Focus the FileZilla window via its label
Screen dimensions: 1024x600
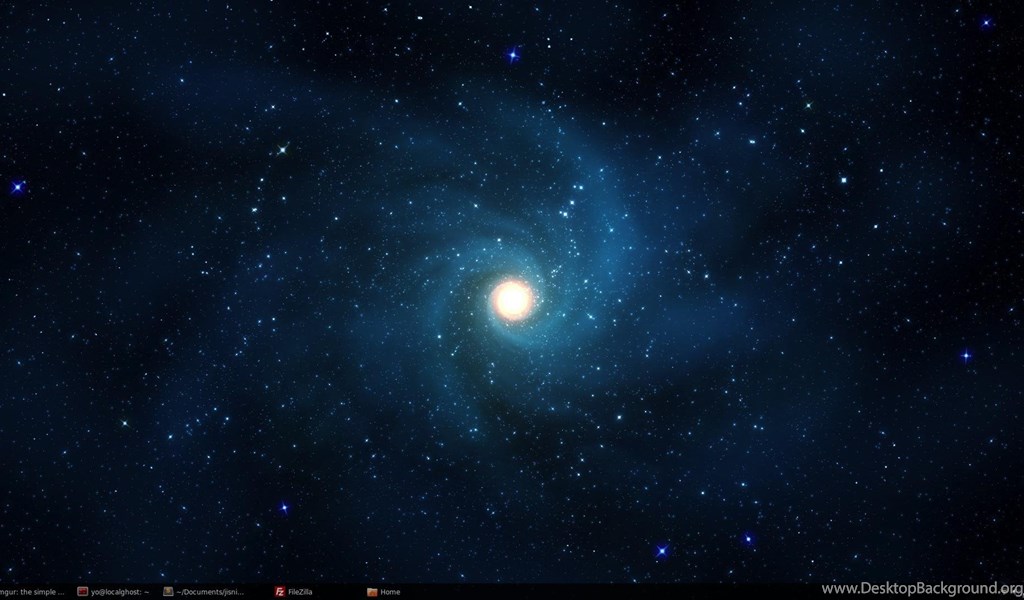(300, 592)
